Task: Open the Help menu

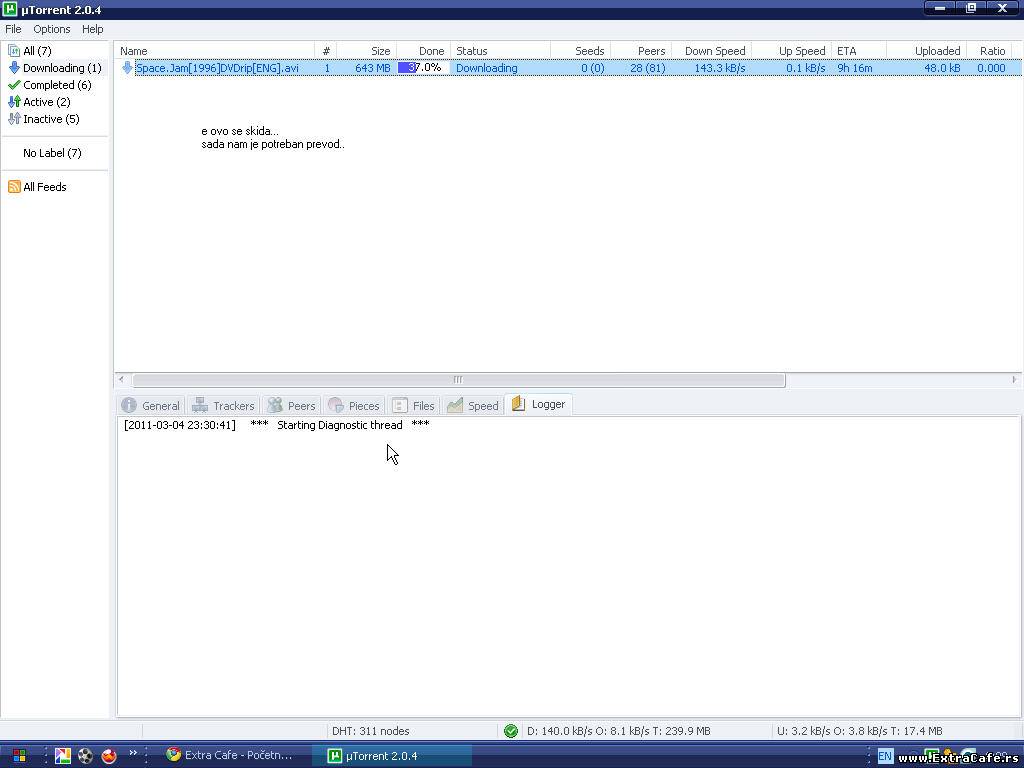Action: (x=93, y=29)
